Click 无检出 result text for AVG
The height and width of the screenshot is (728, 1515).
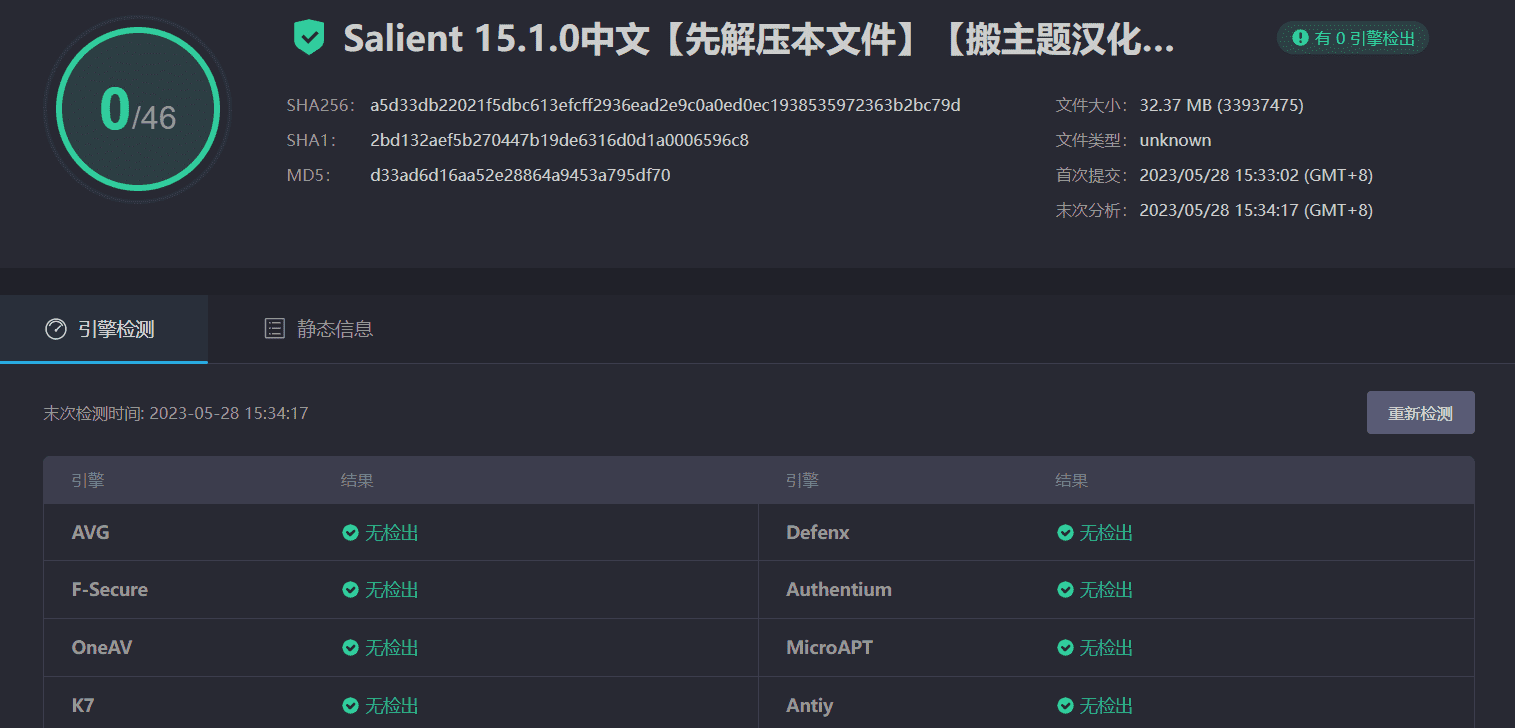tap(392, 533)
